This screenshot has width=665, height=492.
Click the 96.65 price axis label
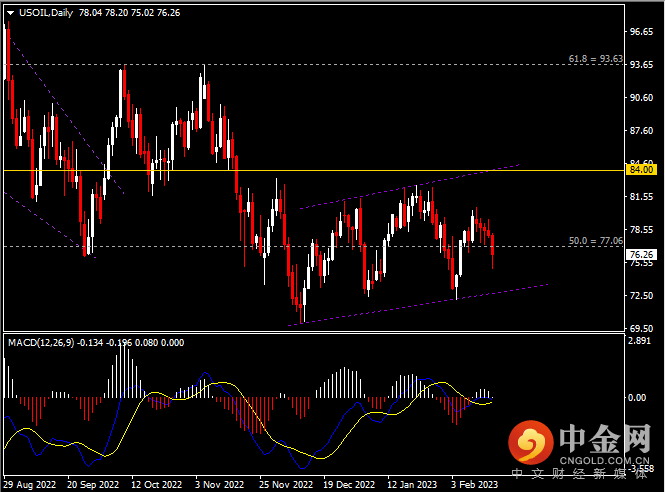click(639, 31)
